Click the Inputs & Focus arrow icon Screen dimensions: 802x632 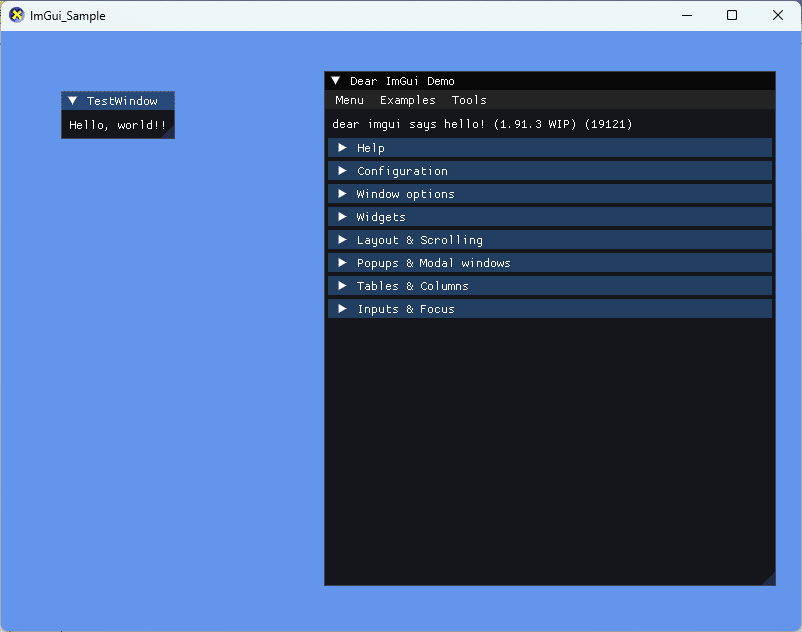click(343, 308)
